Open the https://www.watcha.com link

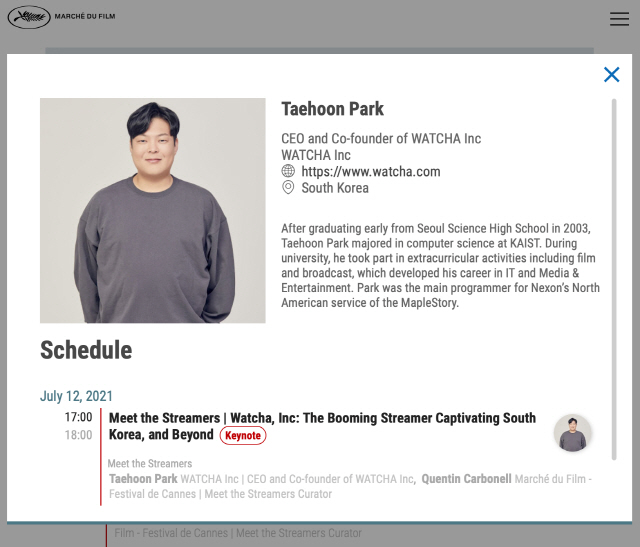click(370, 172)
